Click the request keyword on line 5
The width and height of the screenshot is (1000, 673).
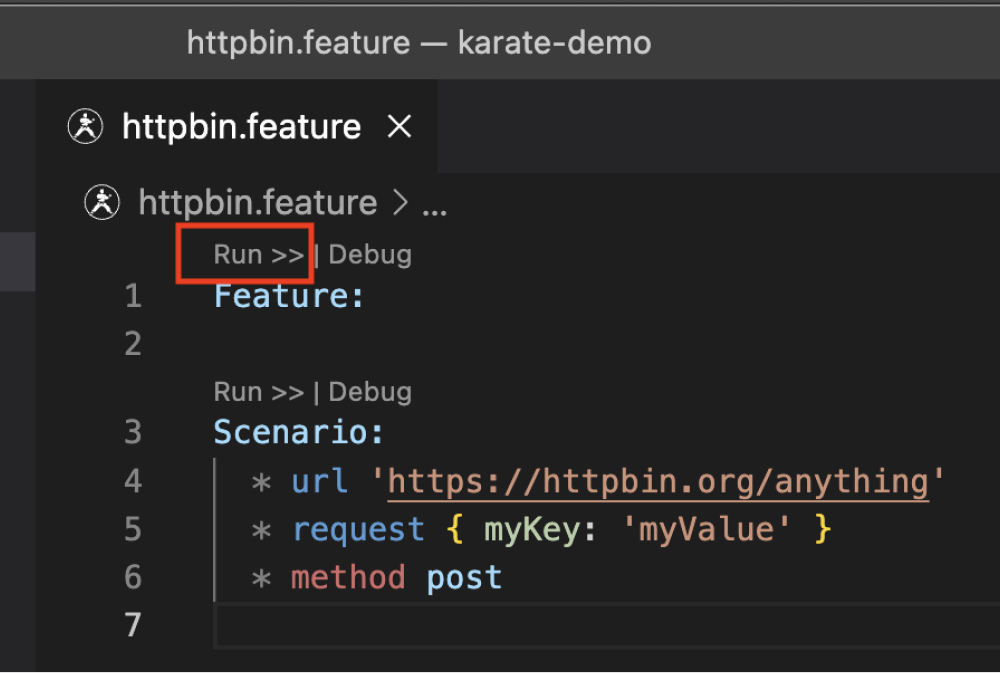click(358, 529)
